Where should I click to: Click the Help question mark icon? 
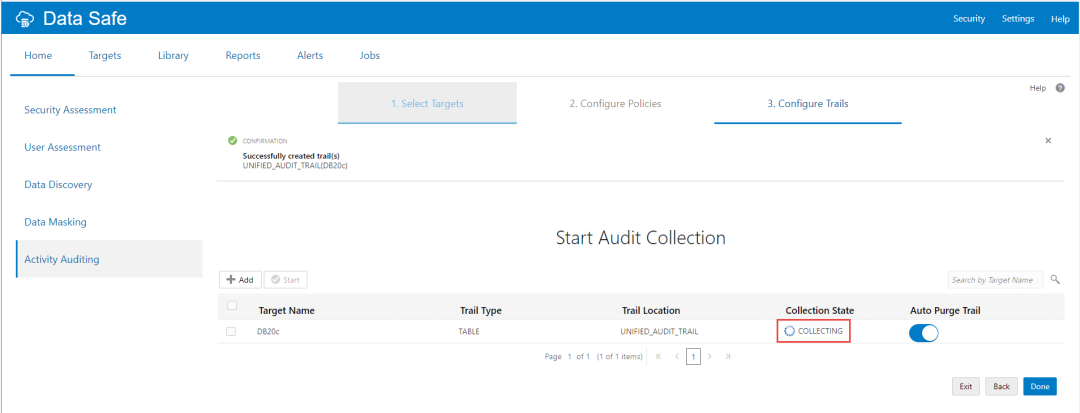pos(1060,88)
